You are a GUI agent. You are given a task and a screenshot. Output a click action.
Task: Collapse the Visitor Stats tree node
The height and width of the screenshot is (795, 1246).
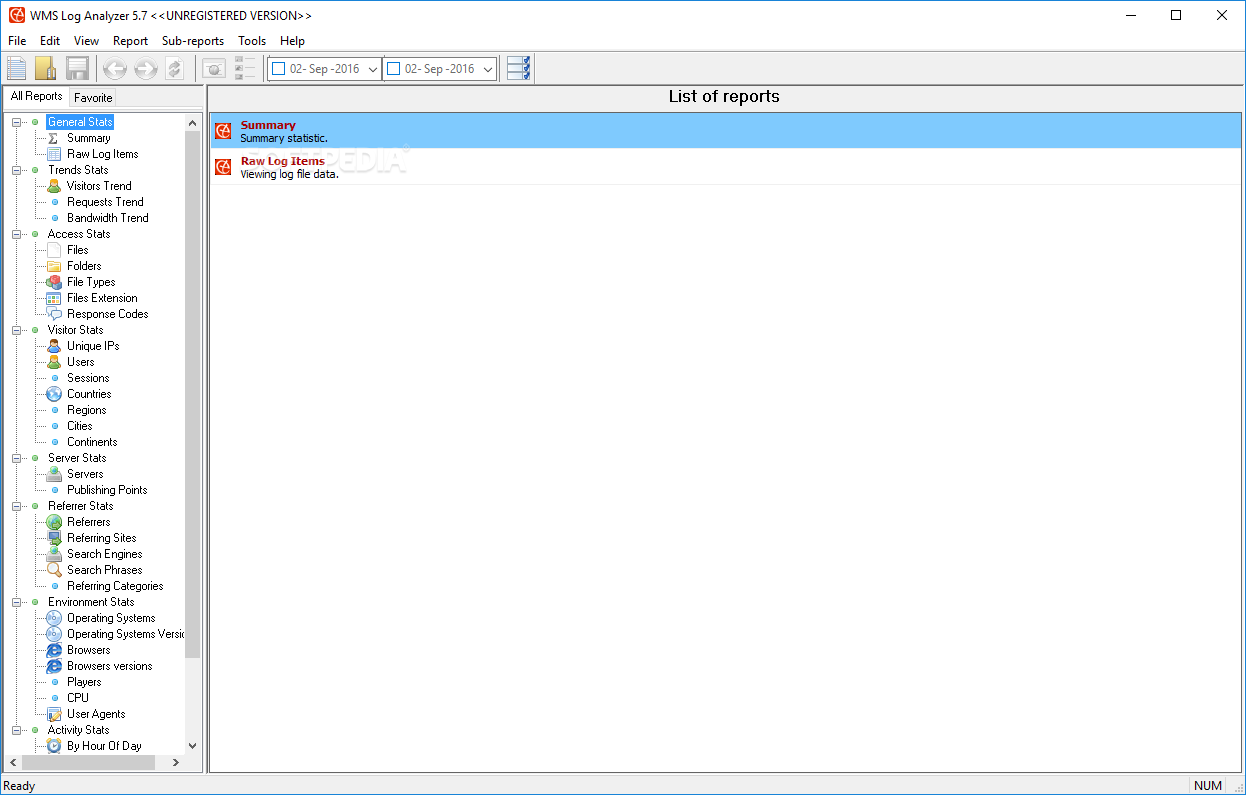click(x=17, y=330)
